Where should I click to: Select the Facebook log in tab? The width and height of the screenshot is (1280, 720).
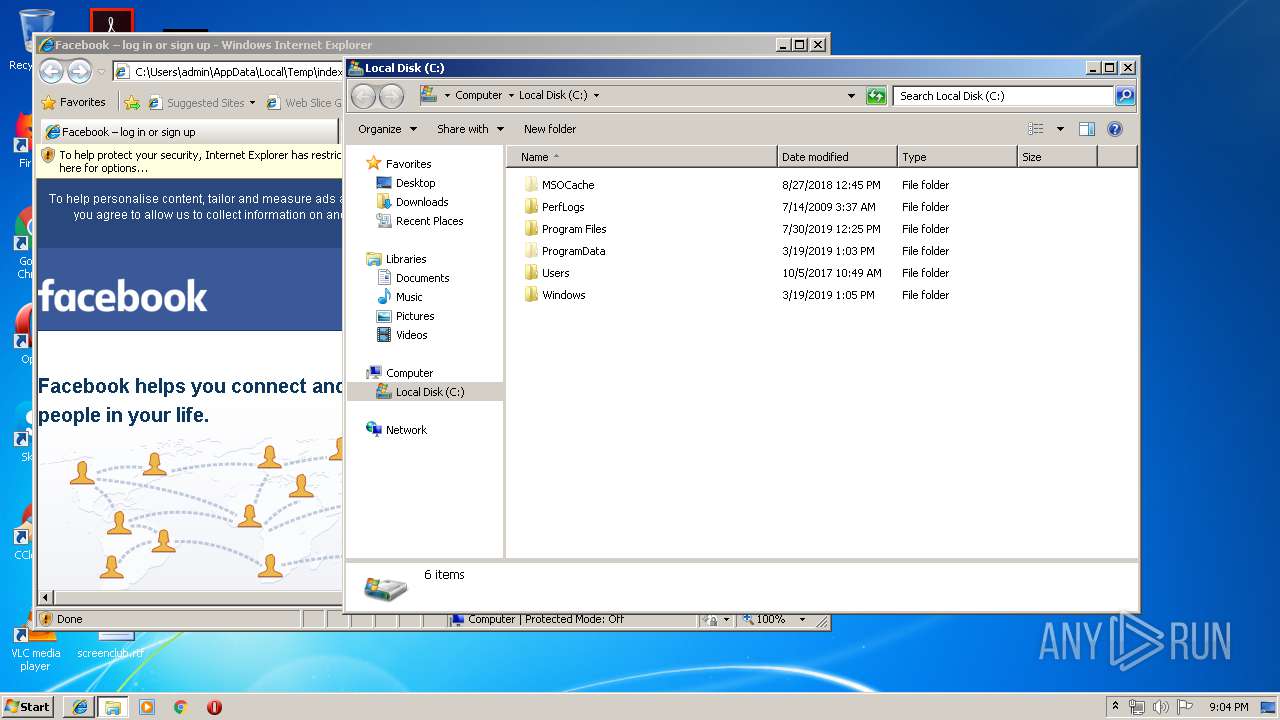pos(190,132)
